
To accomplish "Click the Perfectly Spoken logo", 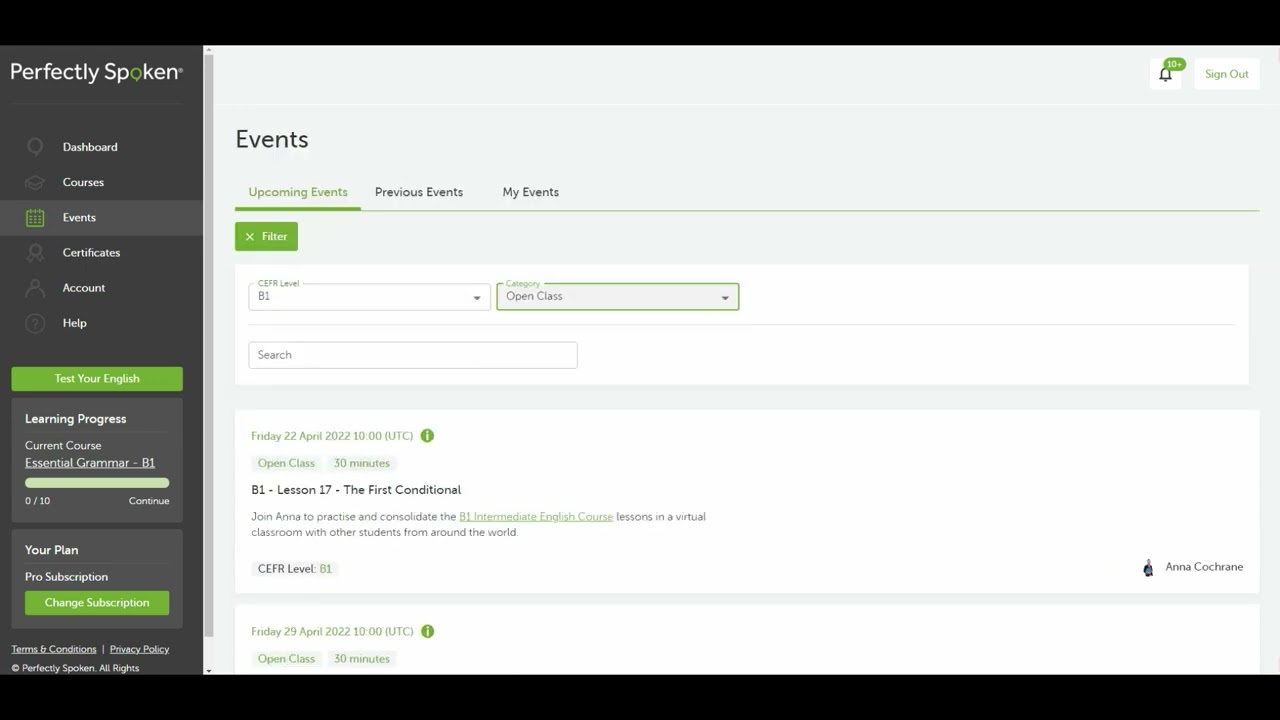I will point(96,73).
